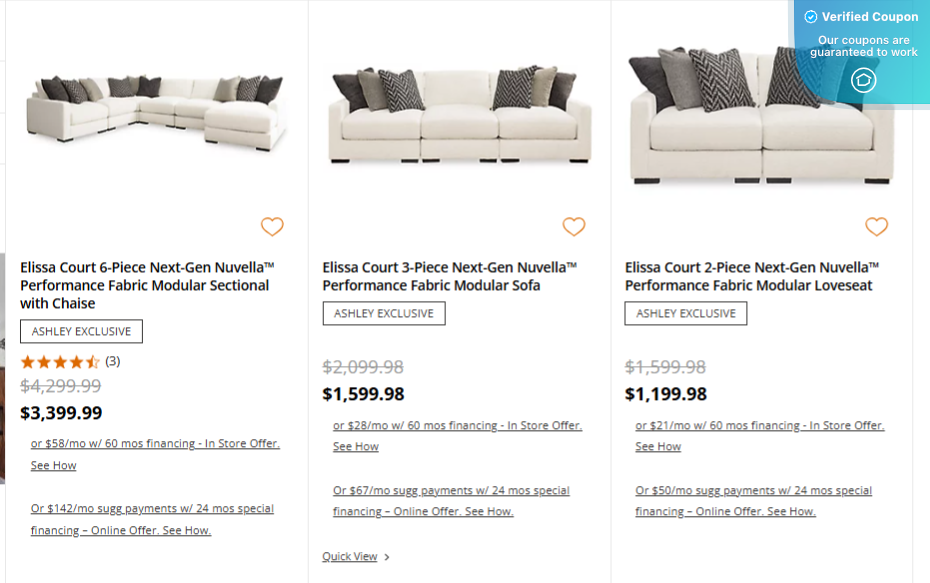
Task: Favorite the 6-Piece Sectional with the heart icon
Action: 272,227
